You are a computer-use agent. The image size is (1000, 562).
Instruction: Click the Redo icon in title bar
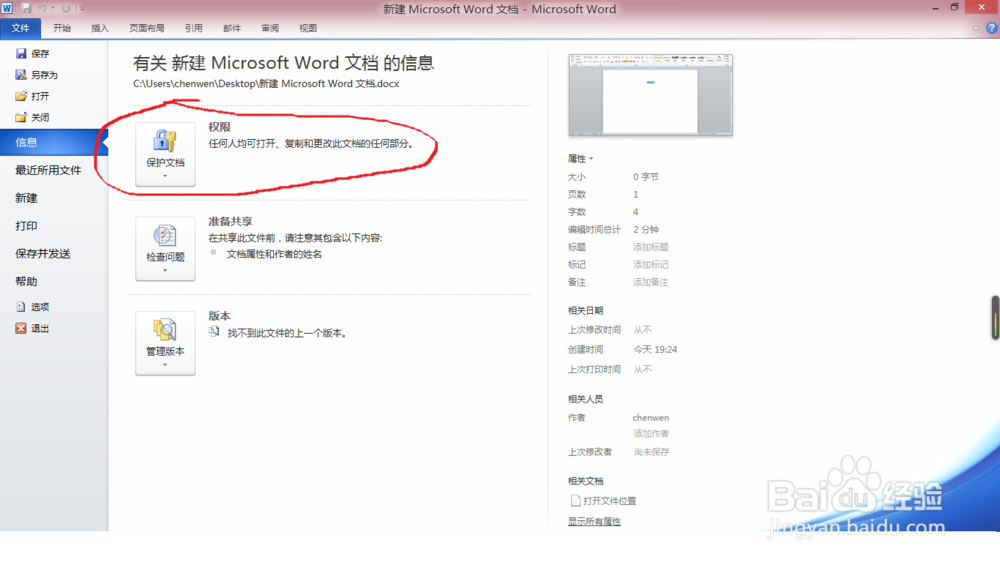point(66,8)
